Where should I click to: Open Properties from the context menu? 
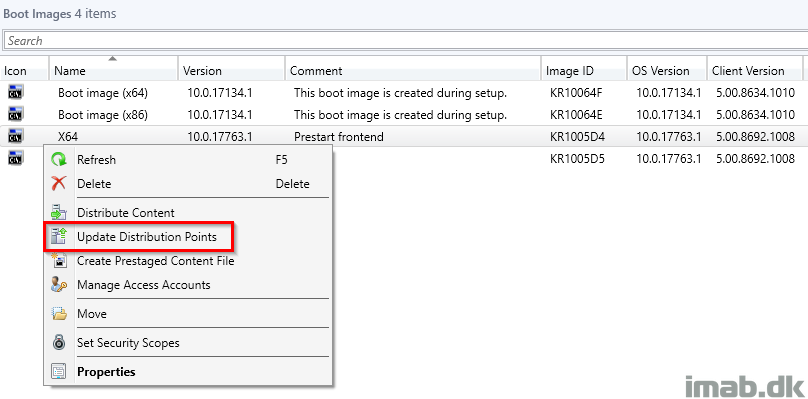point(106,372)
